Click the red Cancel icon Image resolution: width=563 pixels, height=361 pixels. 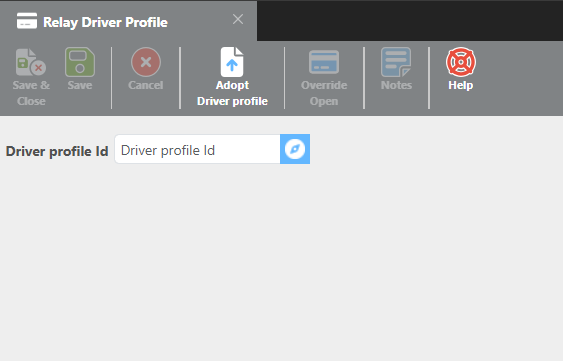tap(146, 62)
